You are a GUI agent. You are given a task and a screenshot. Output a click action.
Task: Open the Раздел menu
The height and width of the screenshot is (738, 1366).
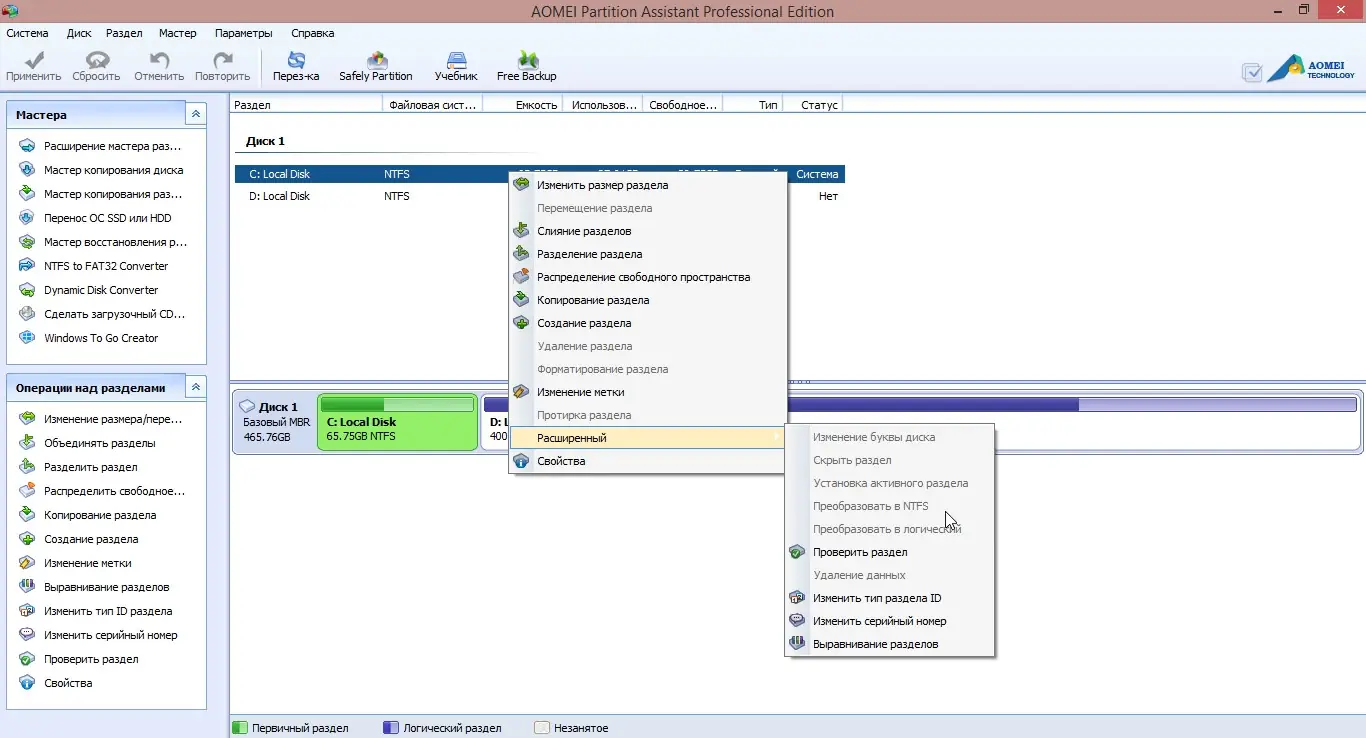click(125, 33)
